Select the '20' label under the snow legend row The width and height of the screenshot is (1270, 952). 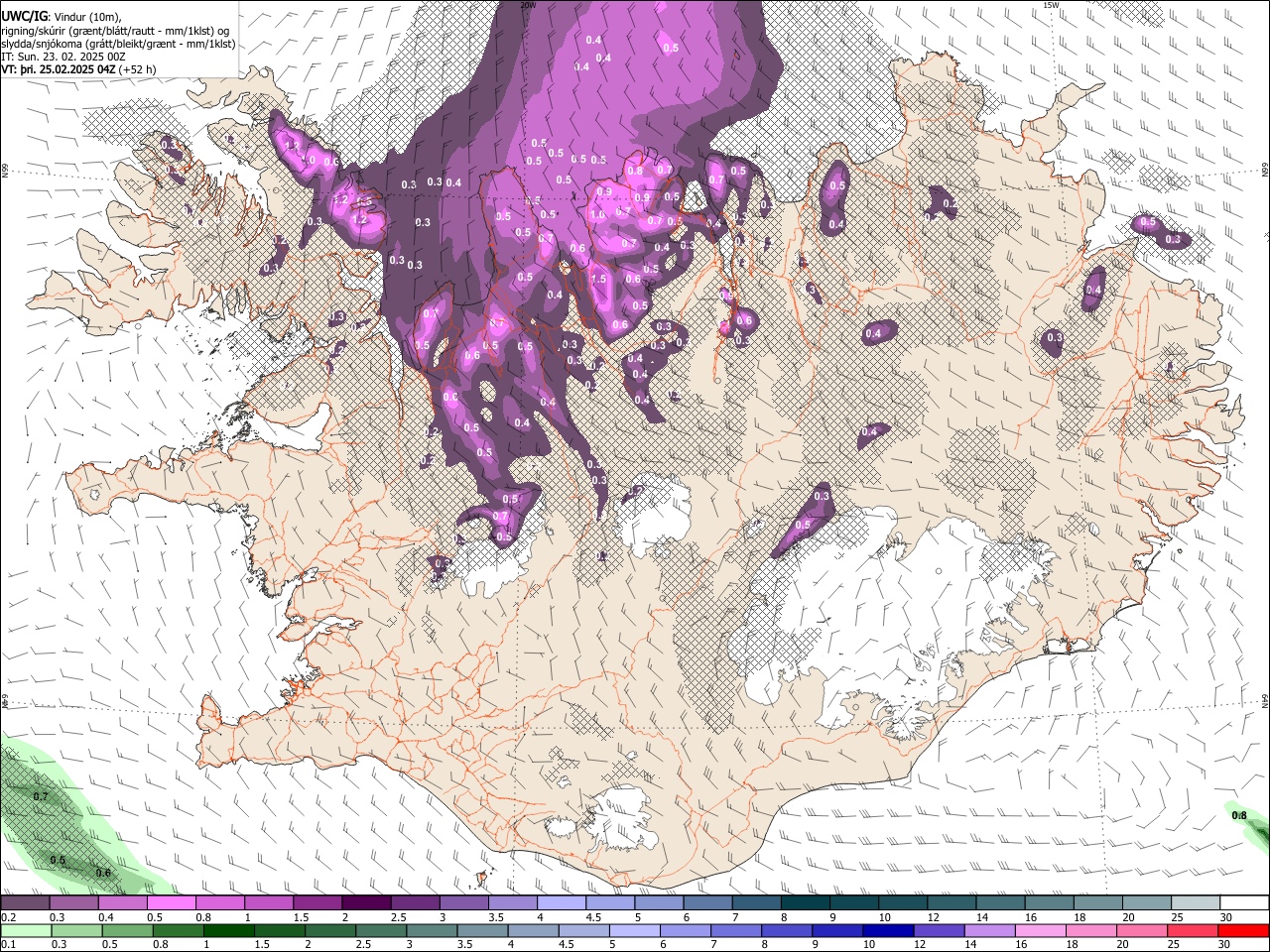1129,917
